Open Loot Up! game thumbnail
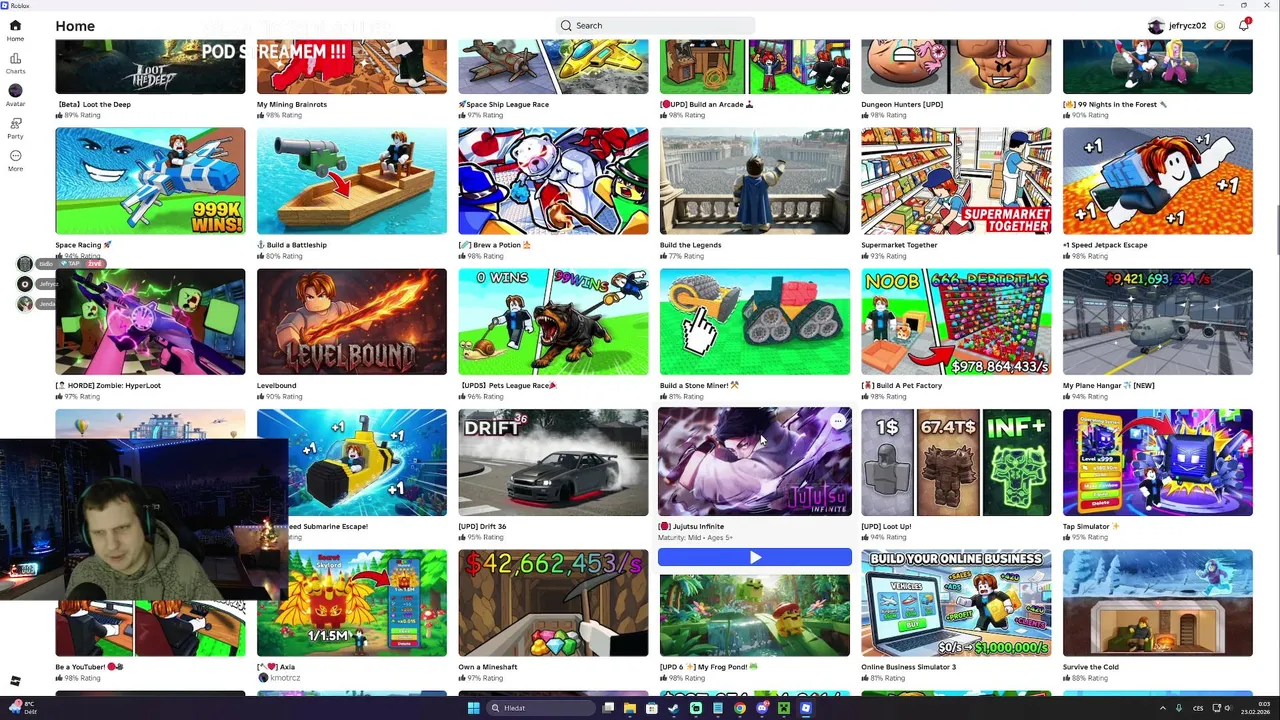This screenshot has width=1280, height=720. point(956,463)
